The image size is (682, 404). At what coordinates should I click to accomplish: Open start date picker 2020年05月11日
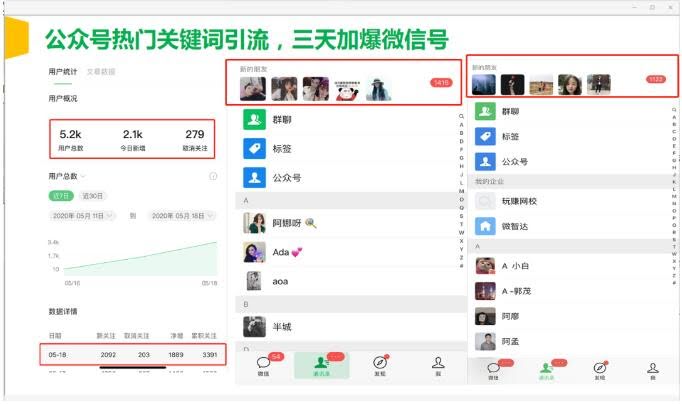tap(82, 216)
